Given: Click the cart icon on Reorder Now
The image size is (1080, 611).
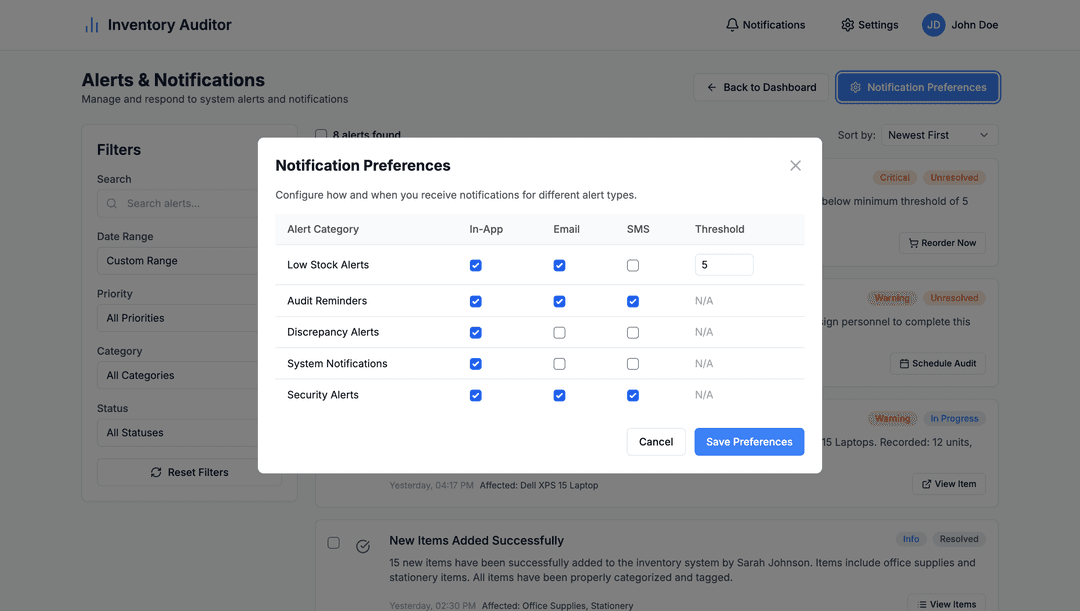Looking at the screenshot, I should (x=912, y=242).
